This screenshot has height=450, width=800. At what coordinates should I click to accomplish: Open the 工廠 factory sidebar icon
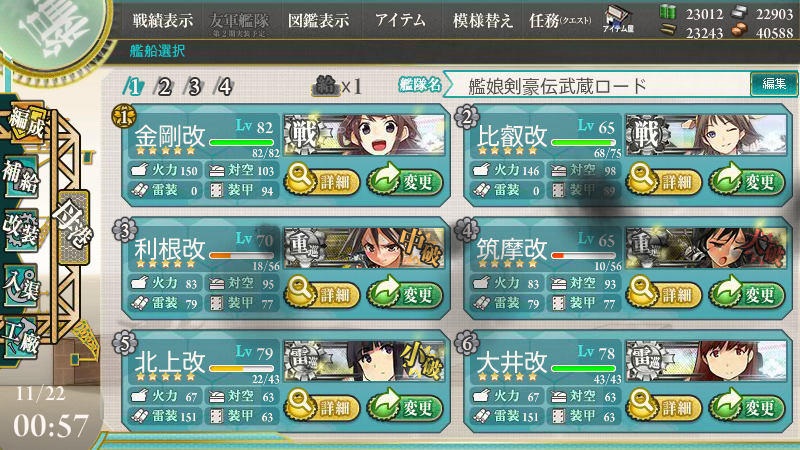point(21,337)
